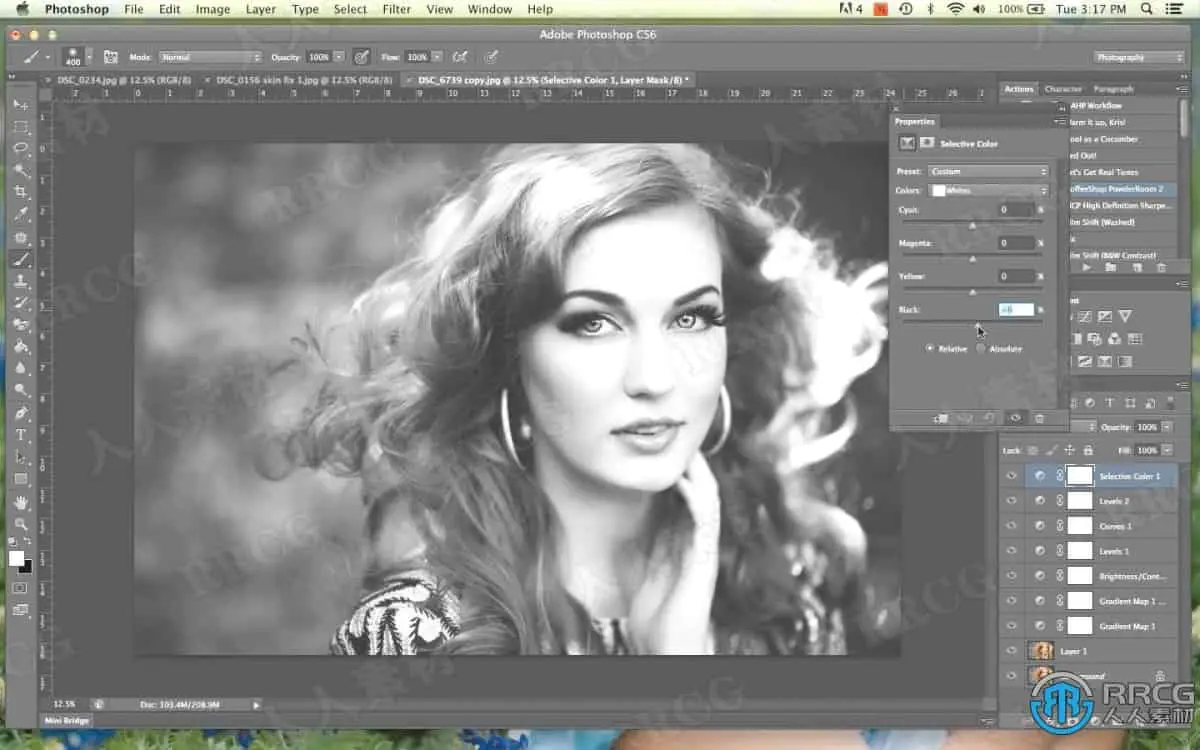Switch to DSC_0156 skin fix document tab

pyautogui.click(x=304, y=79)
